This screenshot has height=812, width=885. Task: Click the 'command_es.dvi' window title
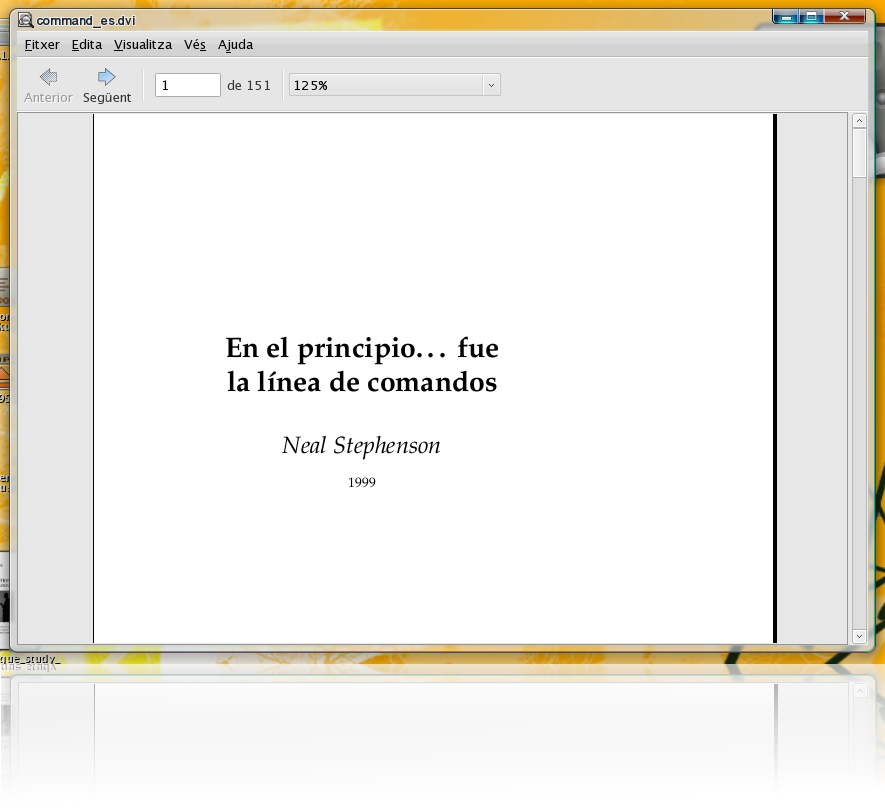pyautogui.click(x=86, y=21)
